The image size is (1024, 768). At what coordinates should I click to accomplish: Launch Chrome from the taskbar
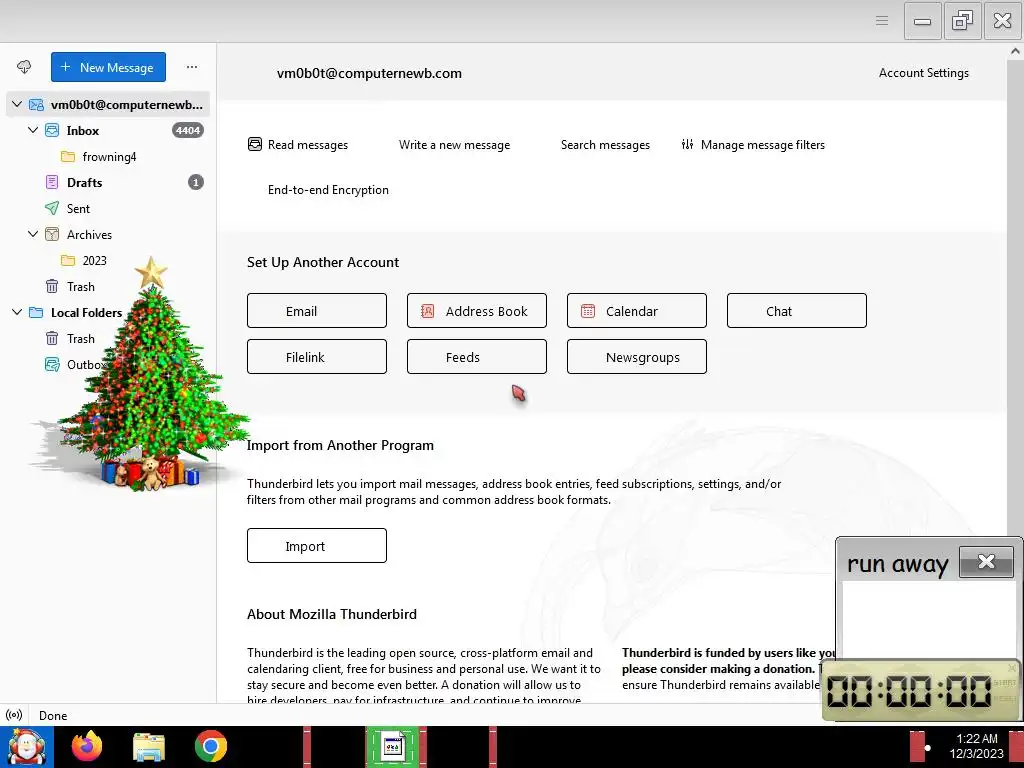pos(210,746)
